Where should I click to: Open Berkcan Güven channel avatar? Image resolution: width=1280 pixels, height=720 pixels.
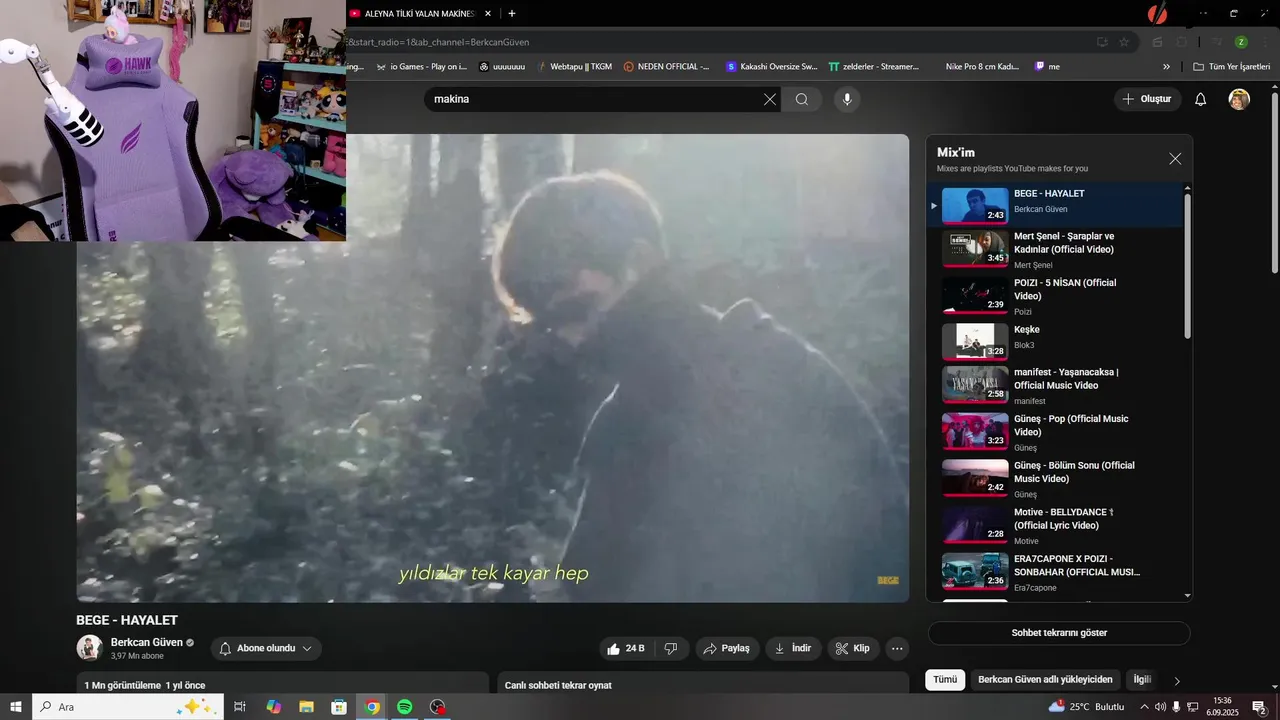(x=89, y=648)
